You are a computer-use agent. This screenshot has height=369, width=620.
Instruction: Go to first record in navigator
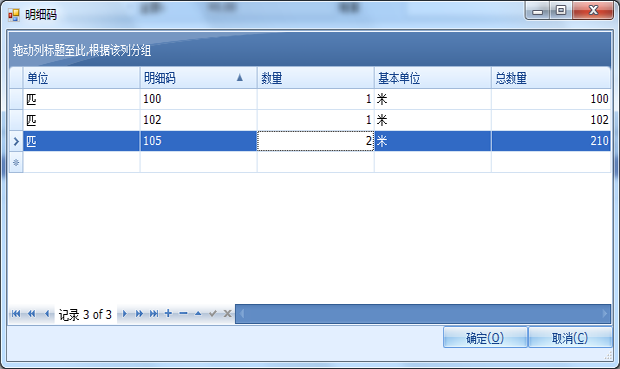(x=16, y=314)
